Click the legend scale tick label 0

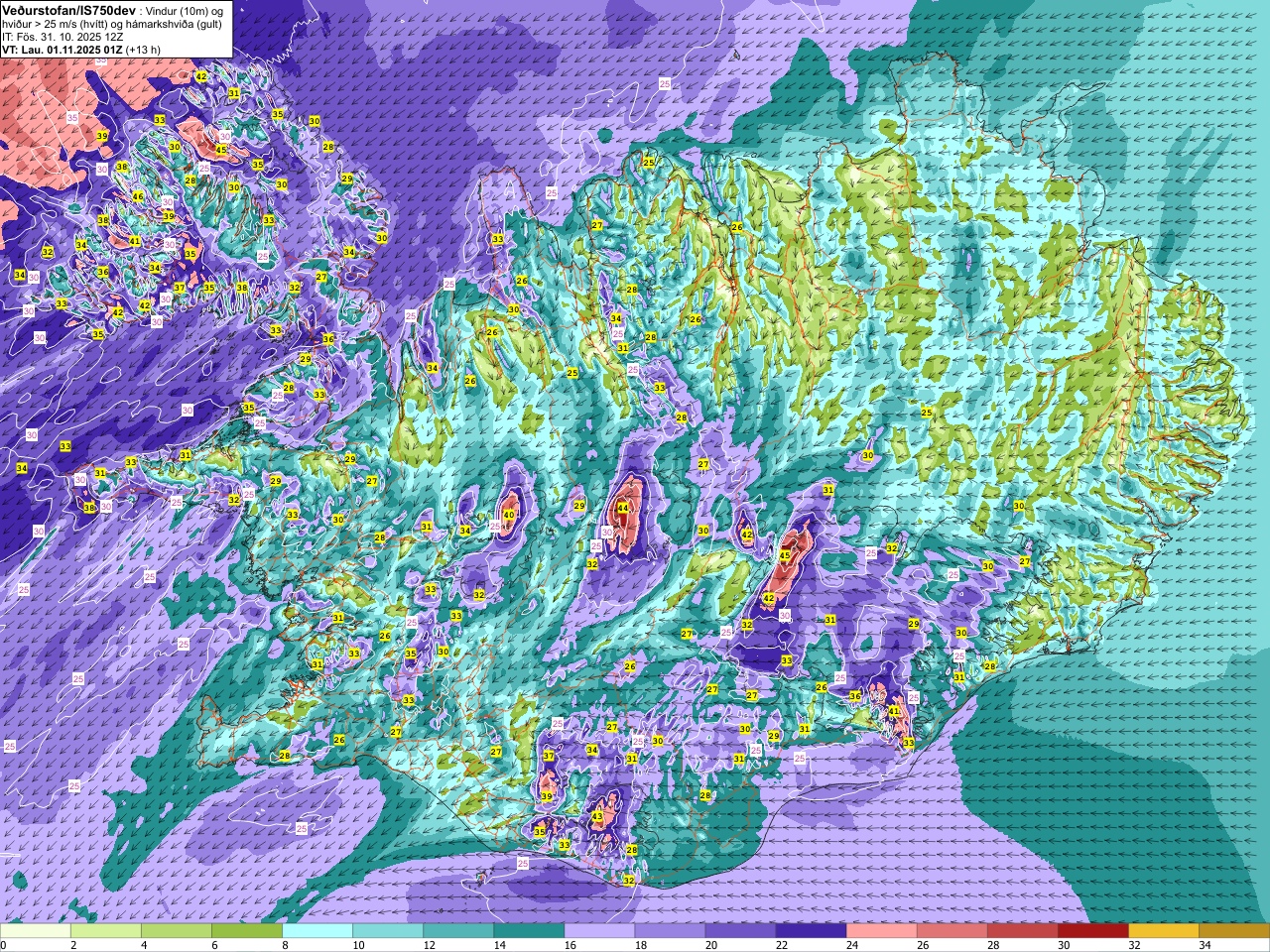click(4, 945)
